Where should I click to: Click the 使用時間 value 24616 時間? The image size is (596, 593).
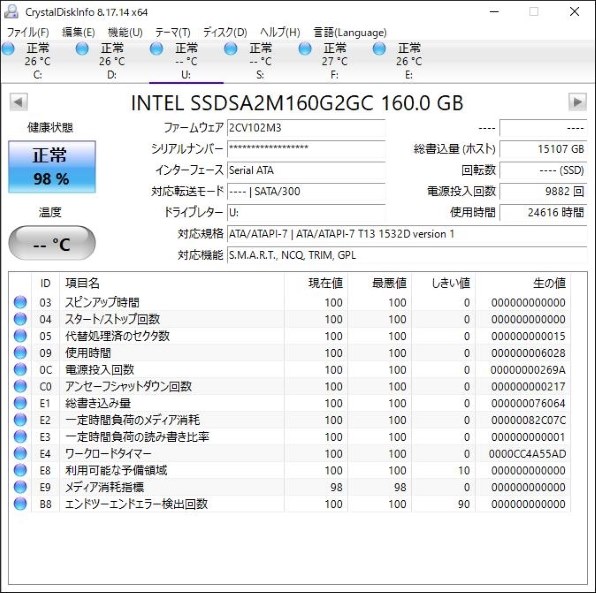pos(543,212)
